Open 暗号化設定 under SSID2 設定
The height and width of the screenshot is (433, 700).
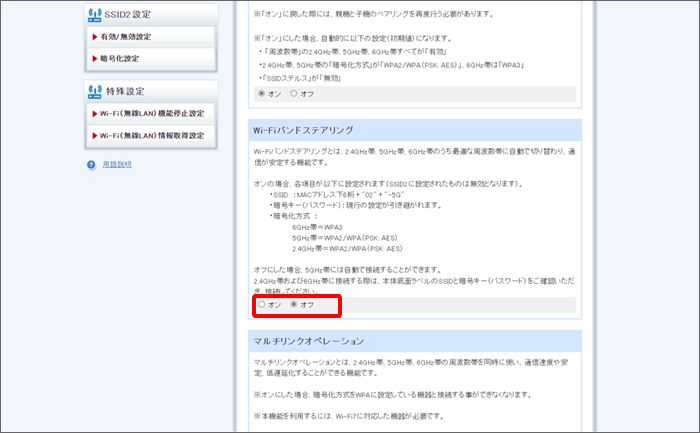[150, 58]
